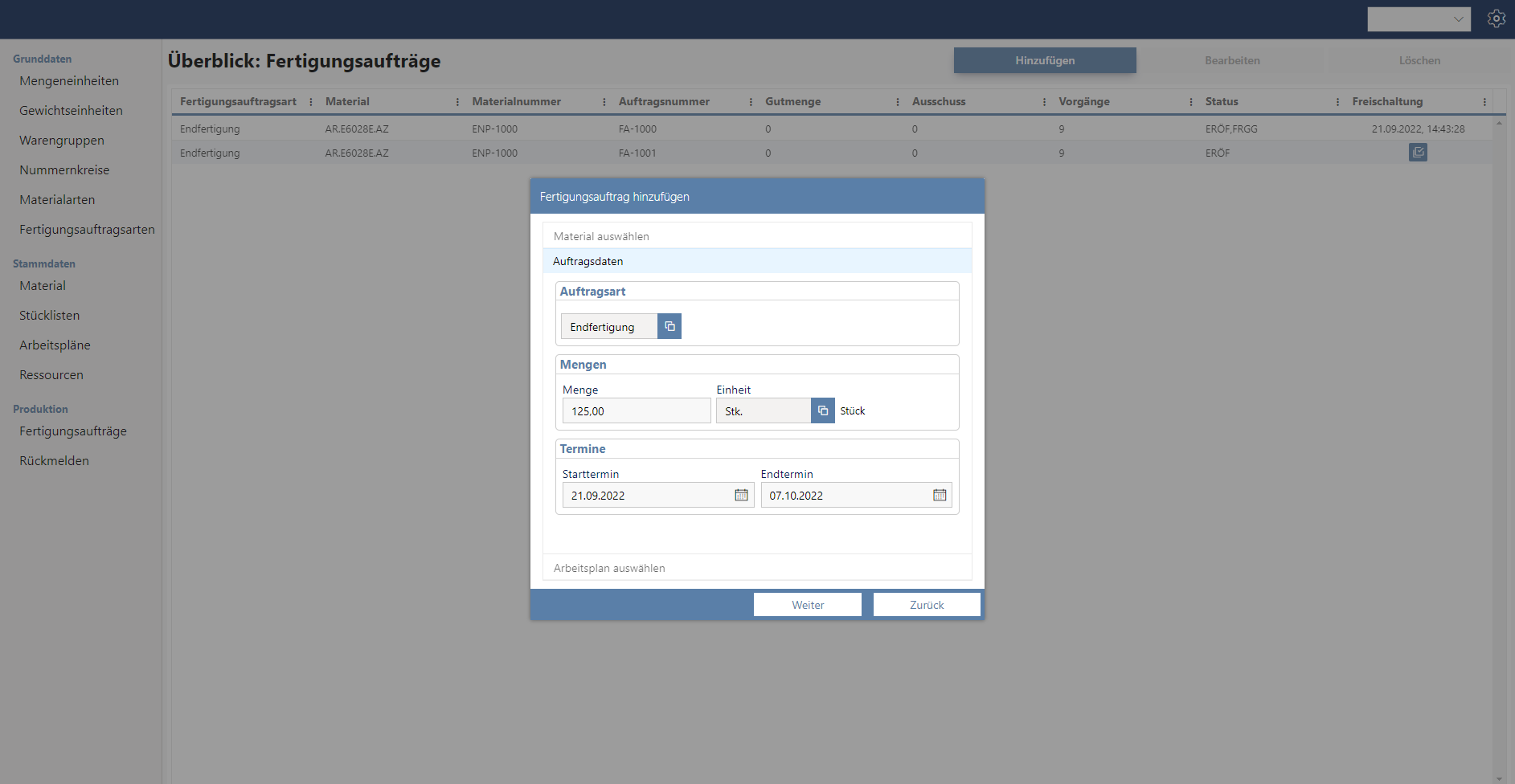Open Fertigungsauftragsart column options menu
Image resolution: width=1515 pixels, height=784 pixels.
(311, 102)
